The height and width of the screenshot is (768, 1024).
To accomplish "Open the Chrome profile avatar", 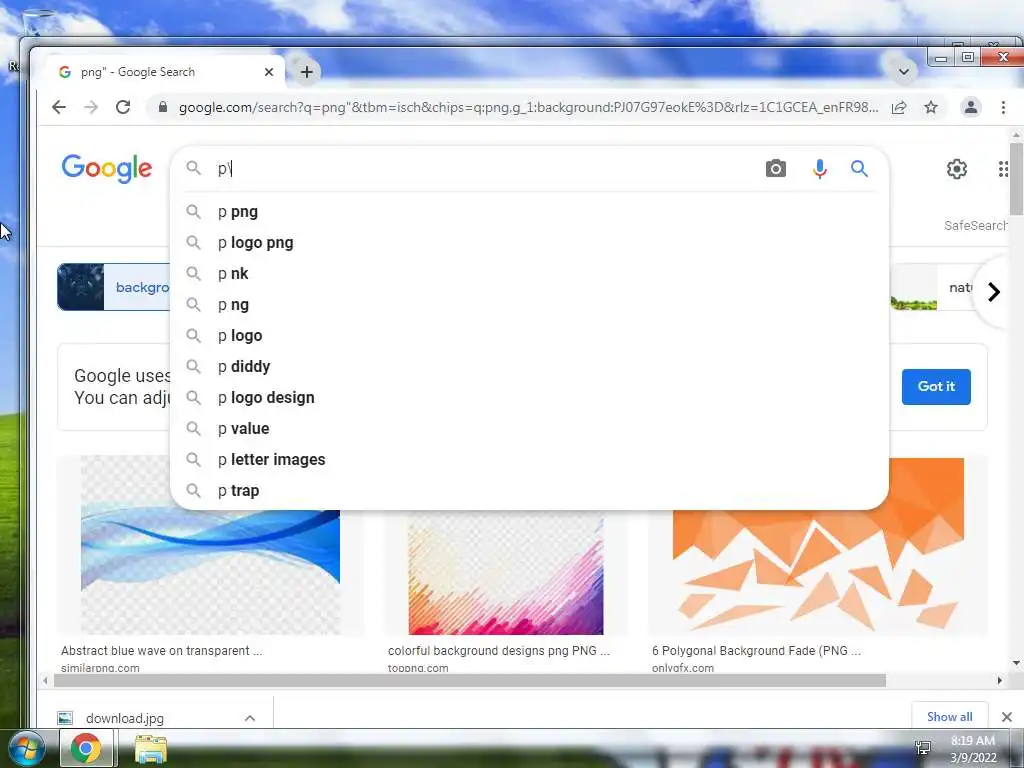I will coord(970,107).
